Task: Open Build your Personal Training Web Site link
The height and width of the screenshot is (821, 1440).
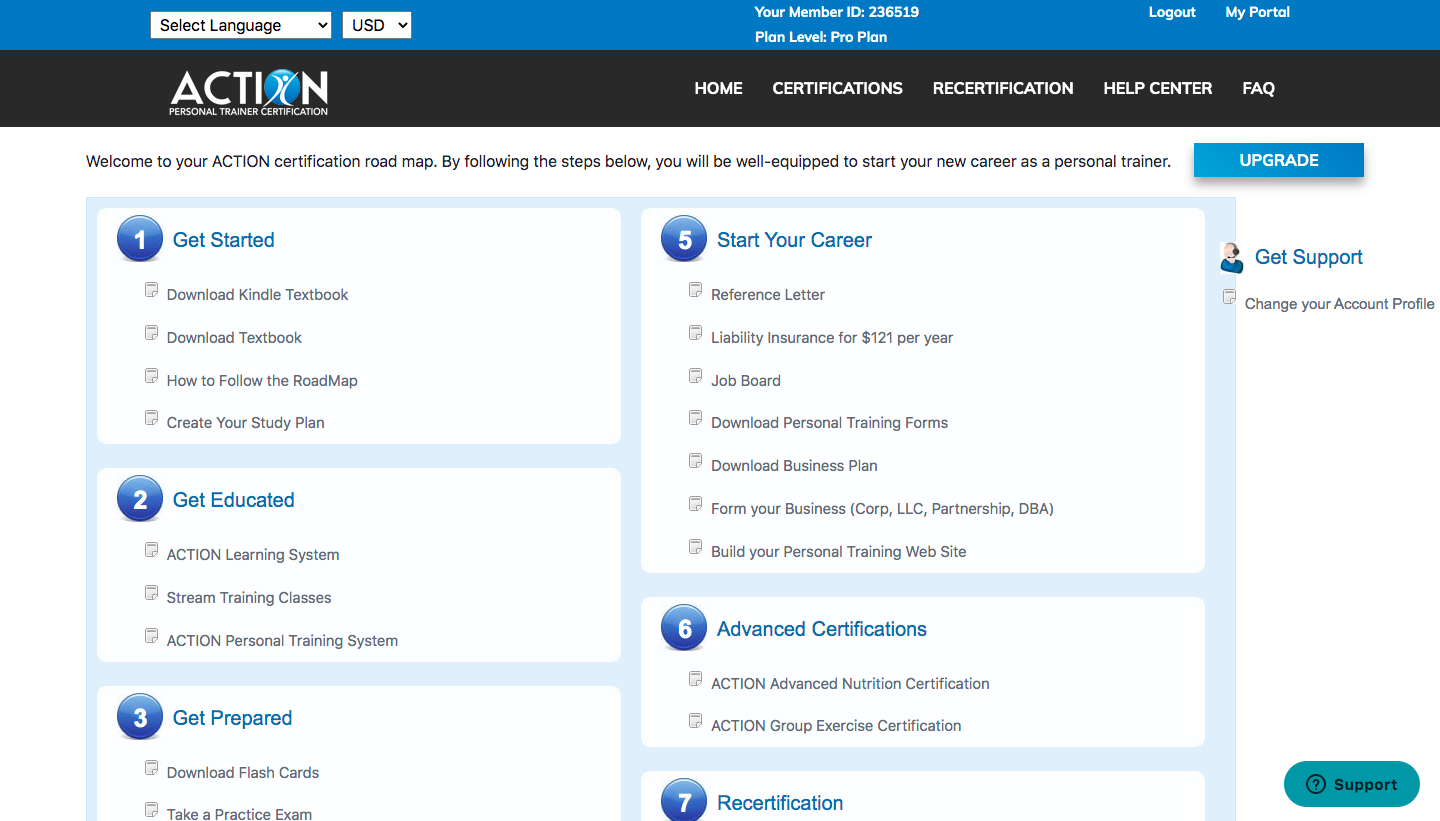Action: point(838,552)
